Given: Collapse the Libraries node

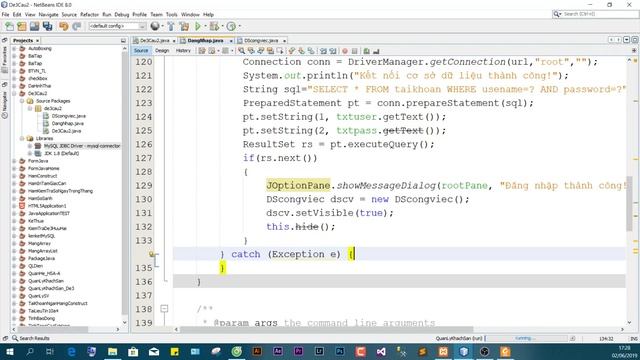Looking at the screenshot, I should pyautogui.click(x=22, y=138).
